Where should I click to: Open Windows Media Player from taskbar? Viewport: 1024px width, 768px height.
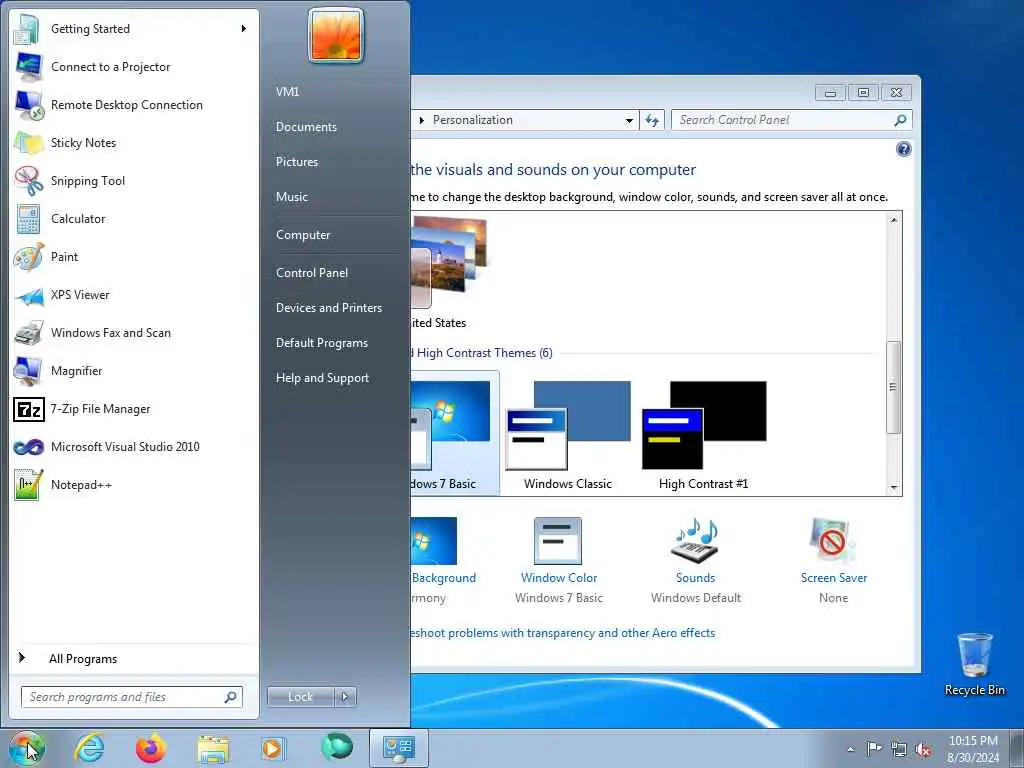[272, 748]
